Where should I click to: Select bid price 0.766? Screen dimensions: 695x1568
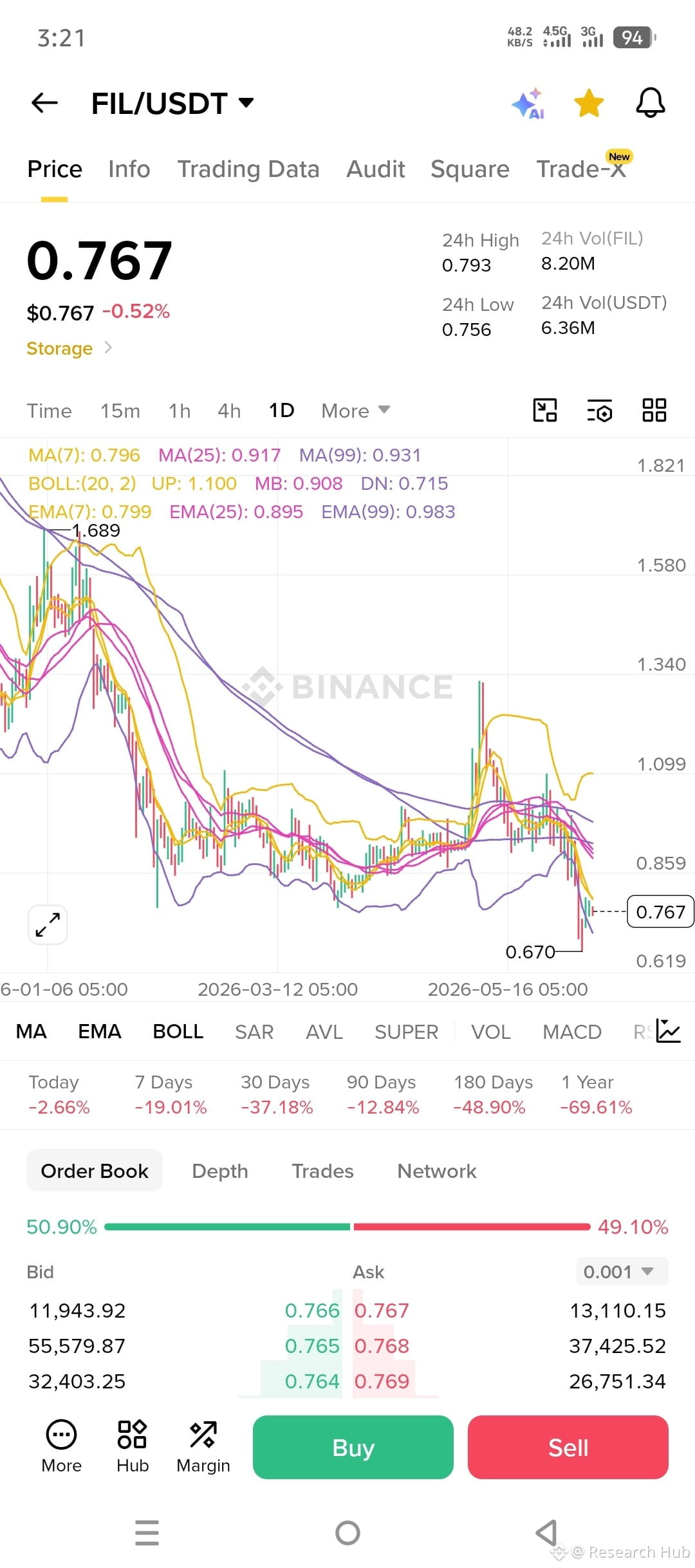click(312, 1311)
